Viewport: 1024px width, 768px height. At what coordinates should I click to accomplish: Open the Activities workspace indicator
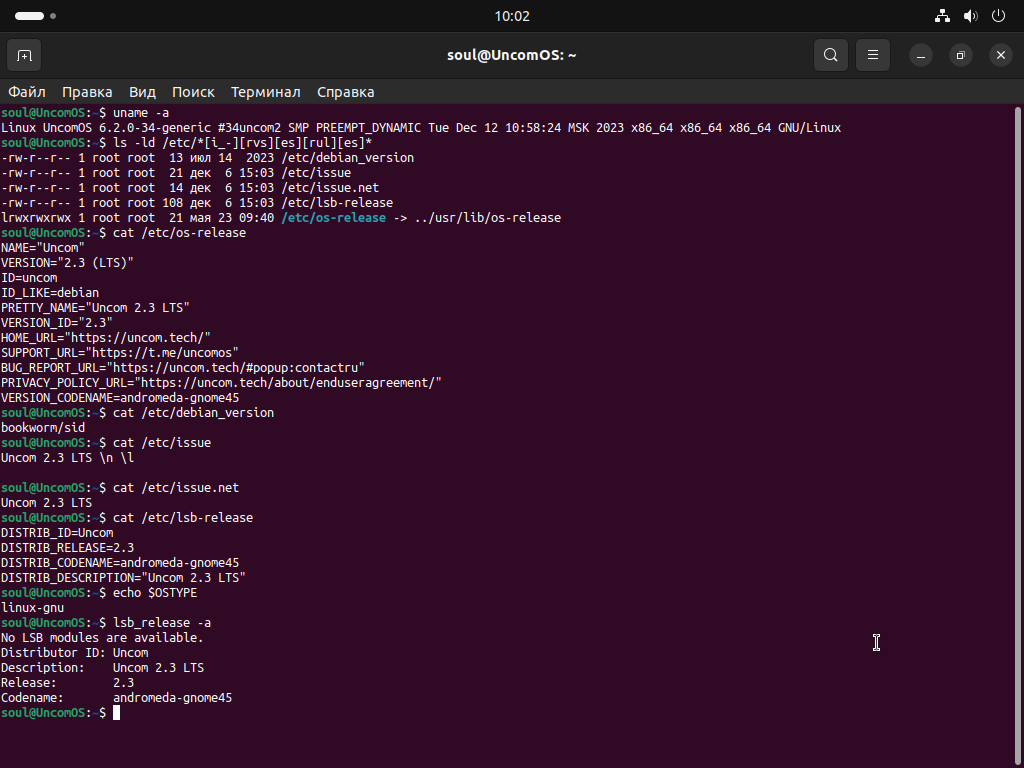35,16
